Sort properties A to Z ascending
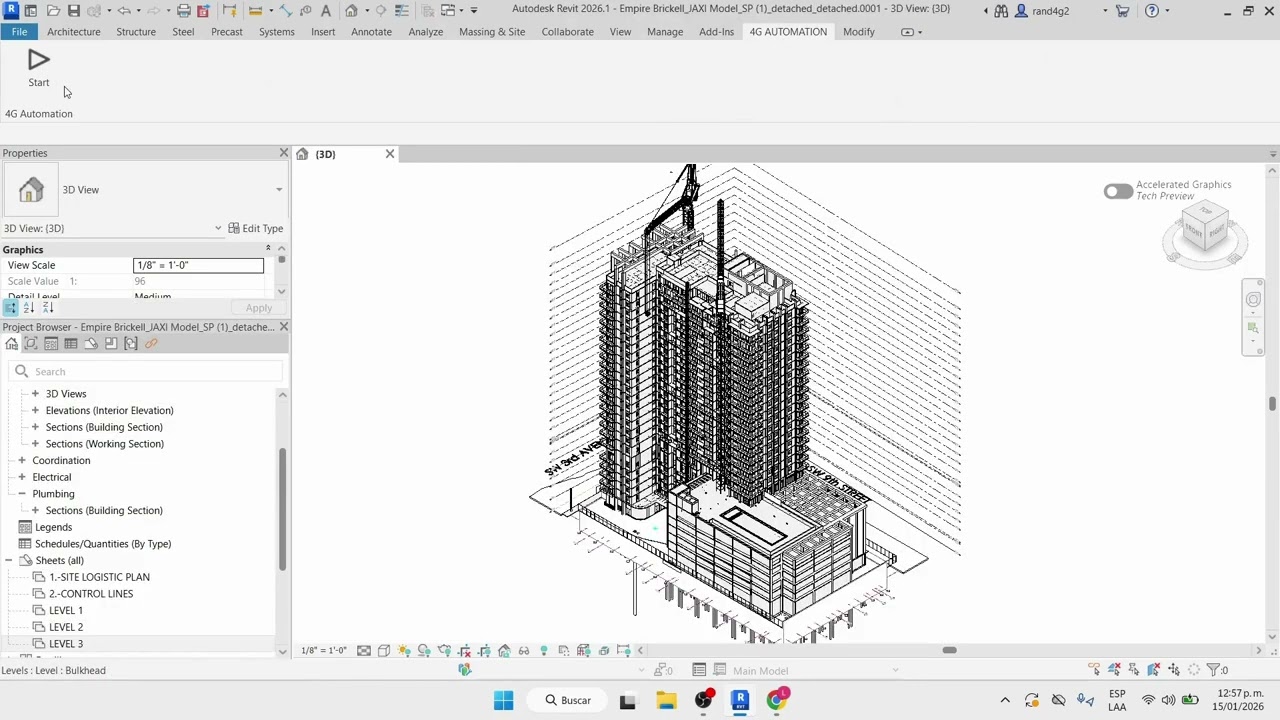This screenshot has width=1280, height=720. coord(29,308)
